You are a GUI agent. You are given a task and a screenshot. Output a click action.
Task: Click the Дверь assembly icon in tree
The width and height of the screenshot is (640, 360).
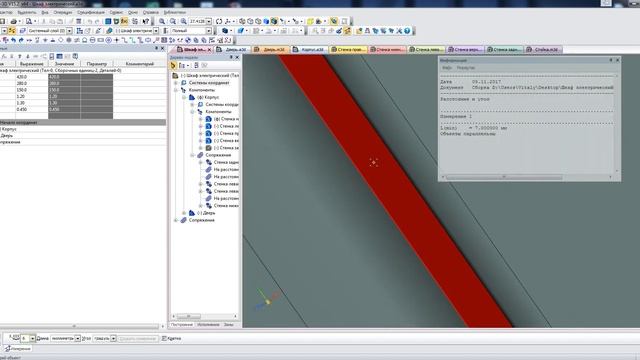tap(192, 213)
